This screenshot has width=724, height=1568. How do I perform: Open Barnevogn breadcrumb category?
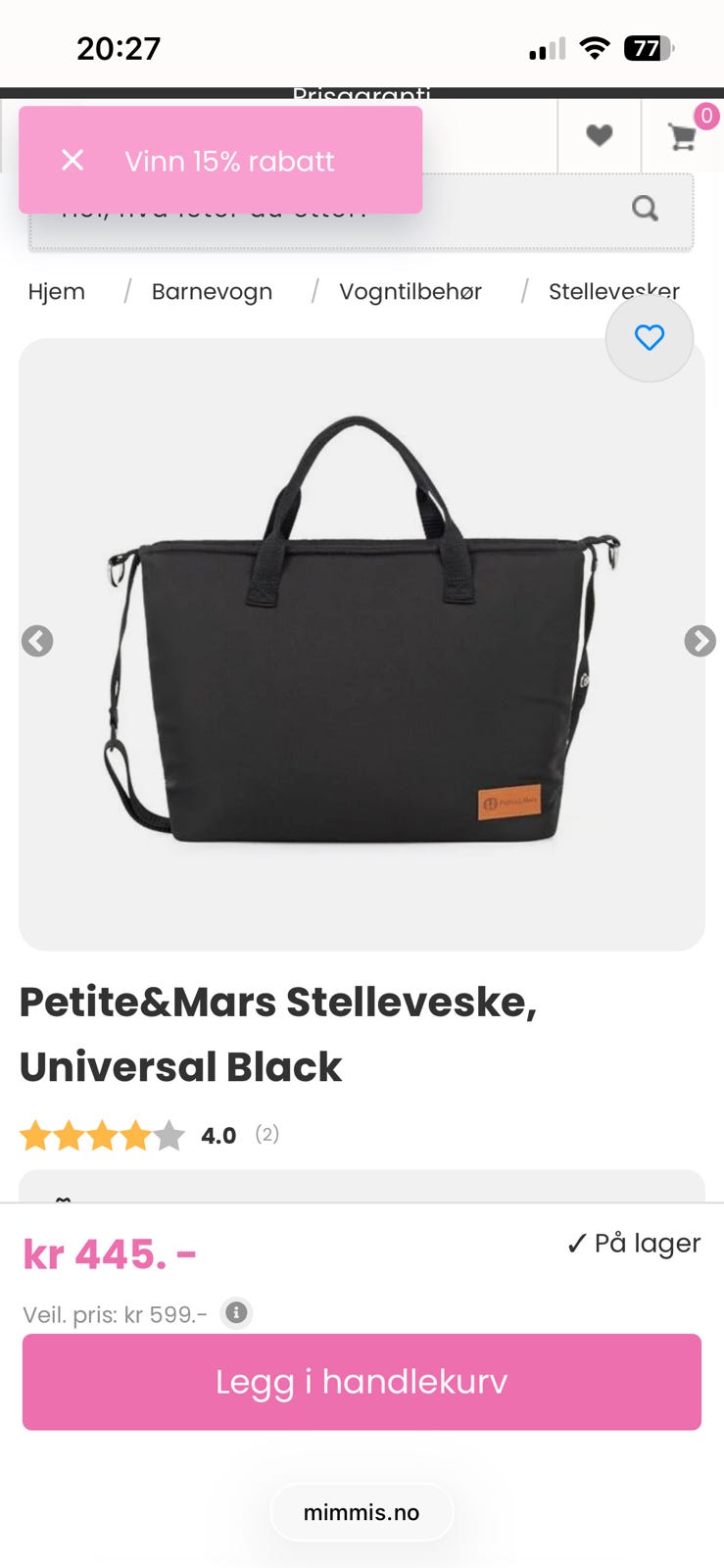coord(212,292)
